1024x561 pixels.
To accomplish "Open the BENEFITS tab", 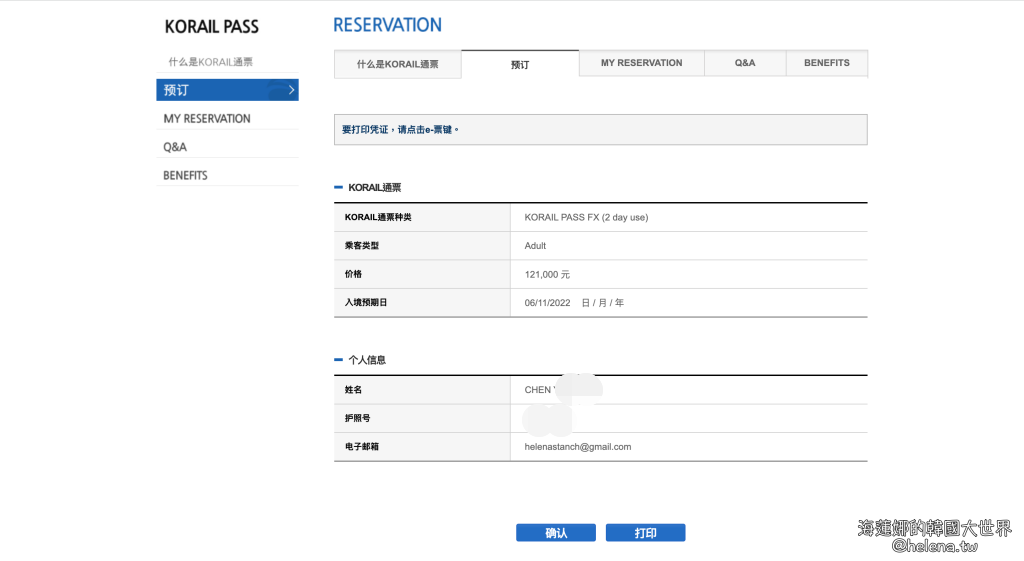I will pos(826,63).
